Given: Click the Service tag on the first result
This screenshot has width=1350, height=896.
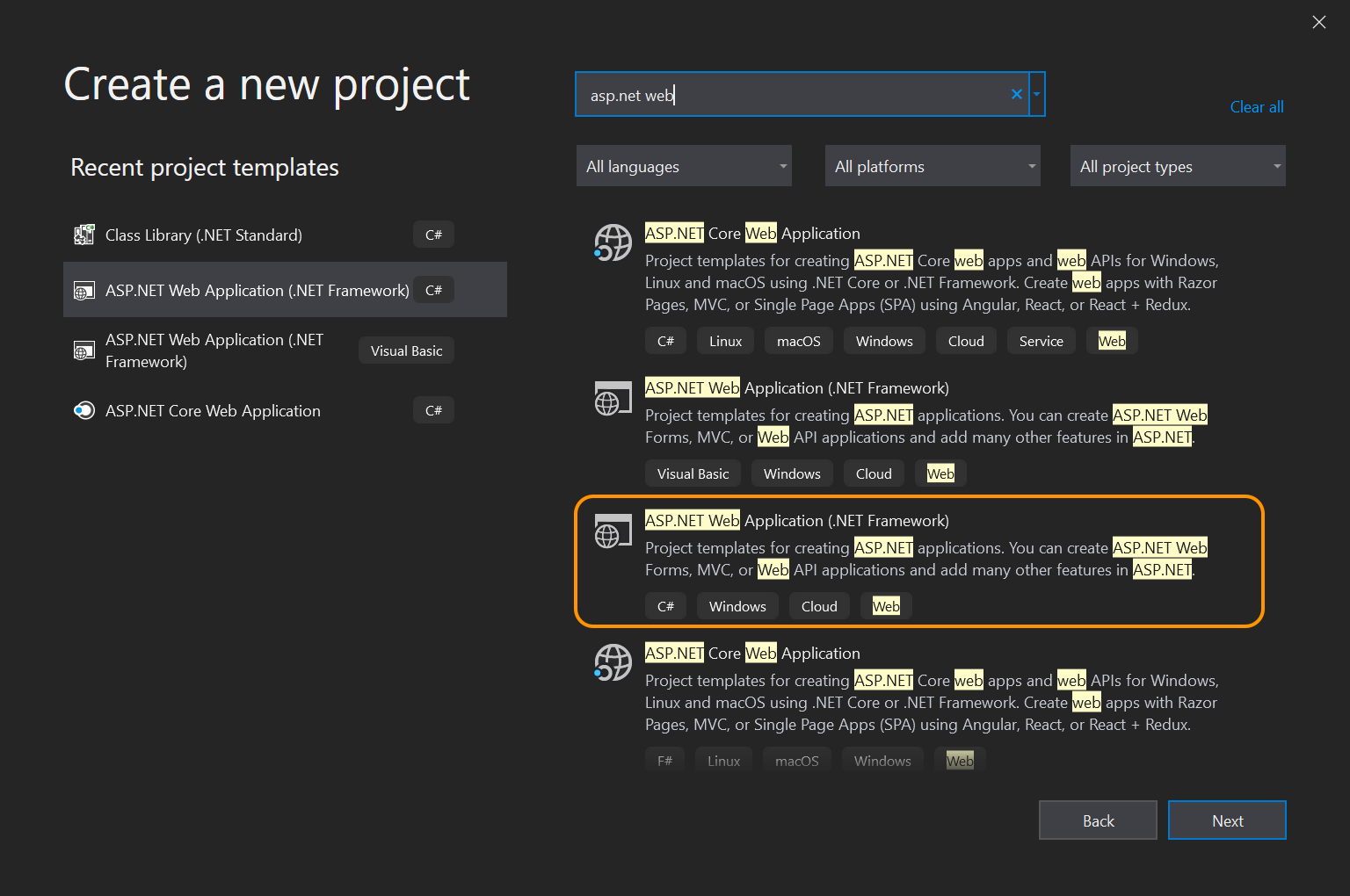Looking at the screenshot, I should (1041, 341).
